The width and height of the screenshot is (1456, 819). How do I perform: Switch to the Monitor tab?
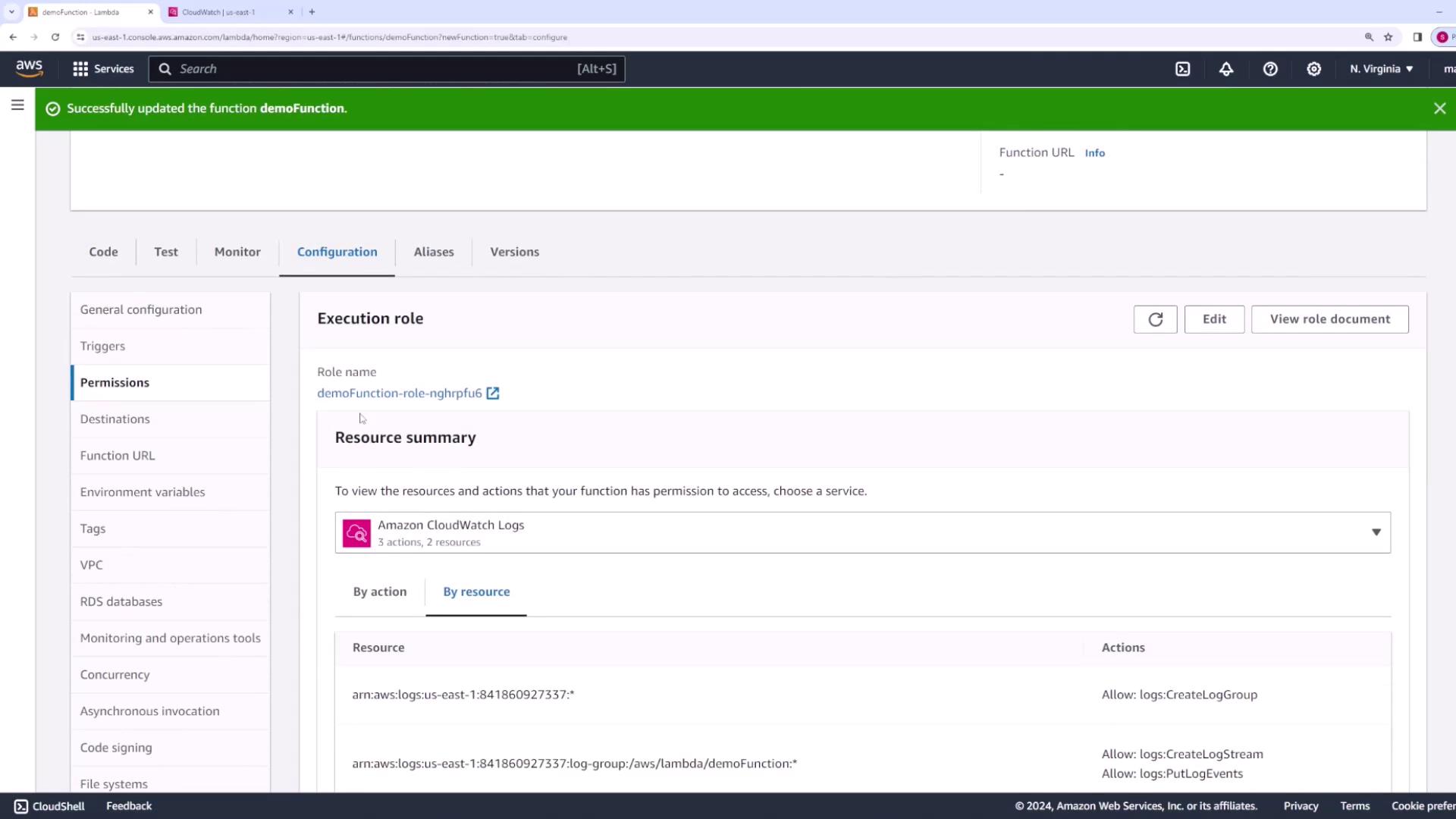(237, 252)
